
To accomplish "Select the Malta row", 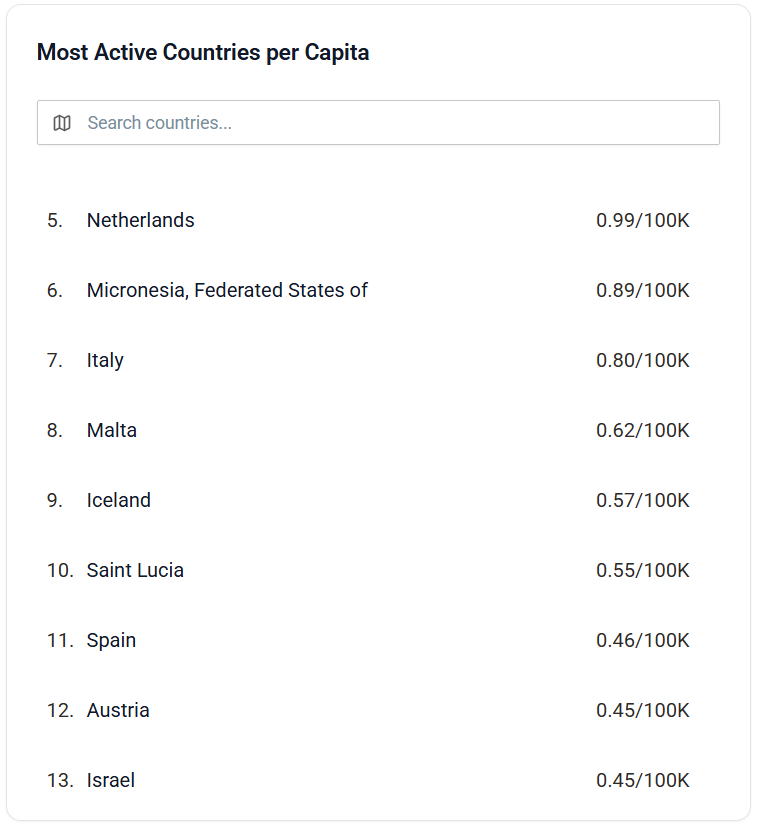I will 112,430.
